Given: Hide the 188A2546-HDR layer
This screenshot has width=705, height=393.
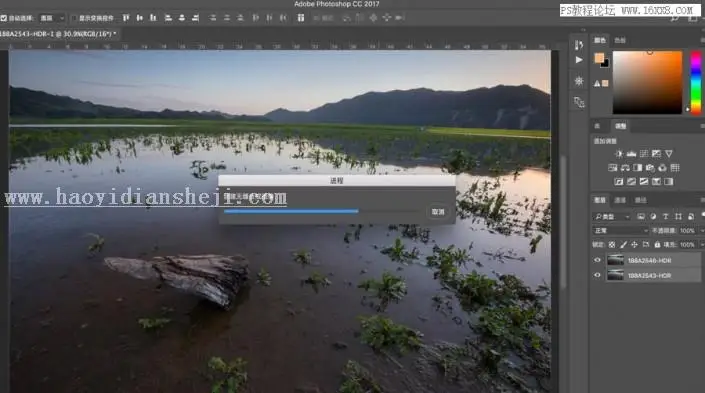Looking at the screenshot, I should click(x=598, y=260).
